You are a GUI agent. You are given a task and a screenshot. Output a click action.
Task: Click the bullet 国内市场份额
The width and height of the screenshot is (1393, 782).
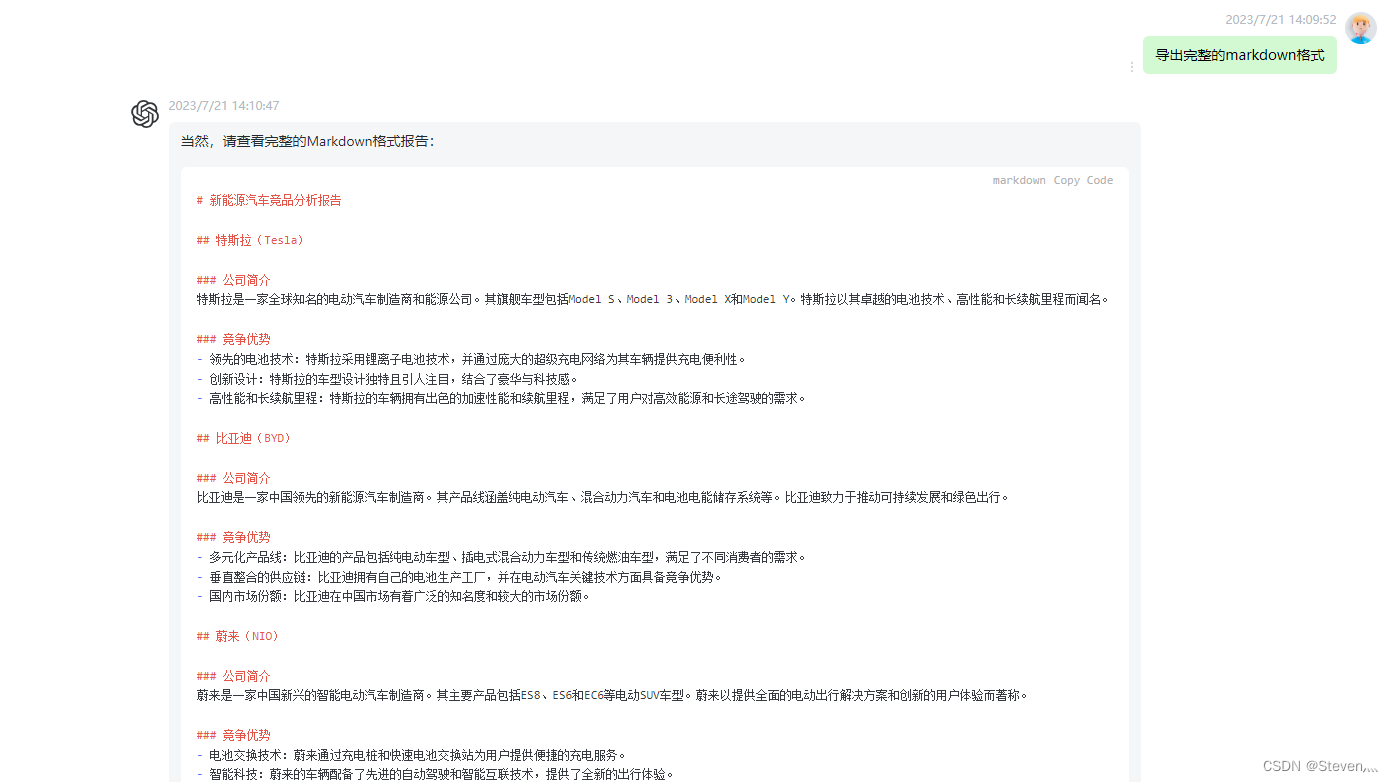394,596
